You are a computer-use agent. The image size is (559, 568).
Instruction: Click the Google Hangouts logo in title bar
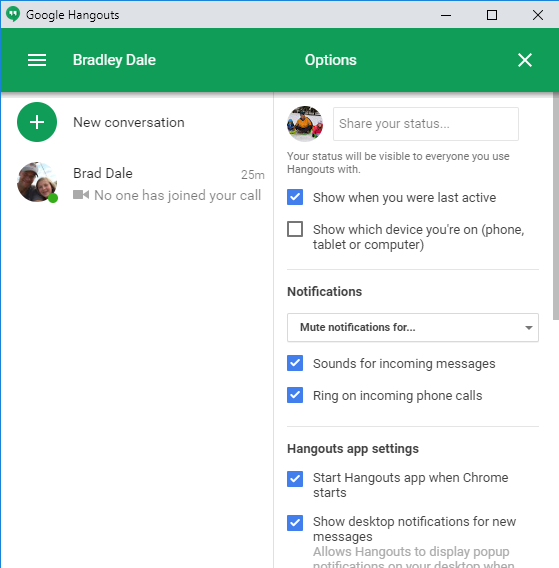coord(13,14)
